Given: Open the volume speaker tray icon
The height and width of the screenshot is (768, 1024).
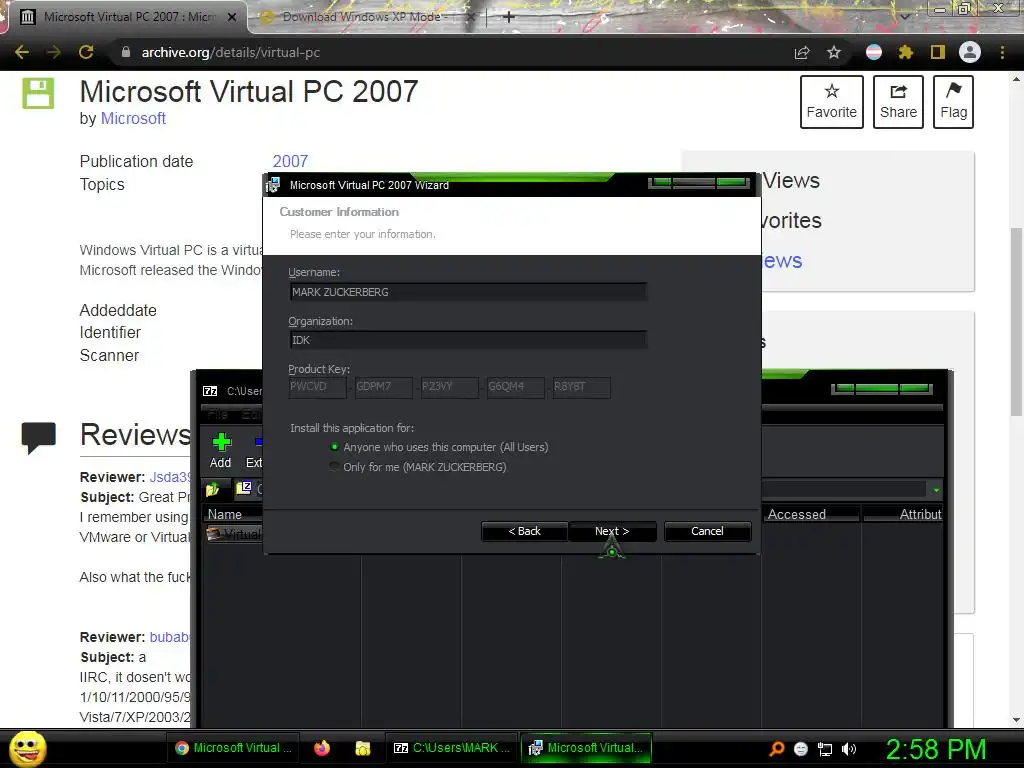Looking at the screenshot, I should click(849, 748).
